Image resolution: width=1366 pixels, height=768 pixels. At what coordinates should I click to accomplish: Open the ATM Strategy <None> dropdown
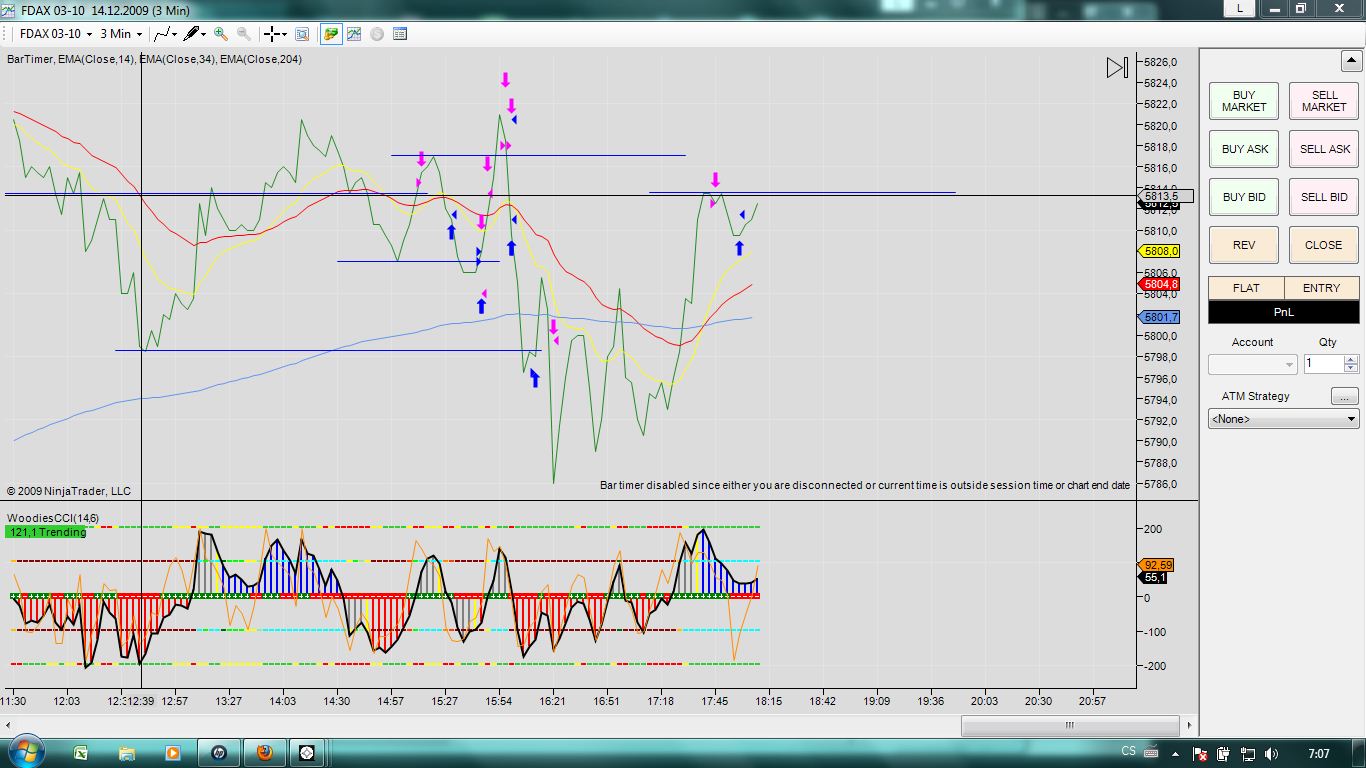(x=1283, y=419)
